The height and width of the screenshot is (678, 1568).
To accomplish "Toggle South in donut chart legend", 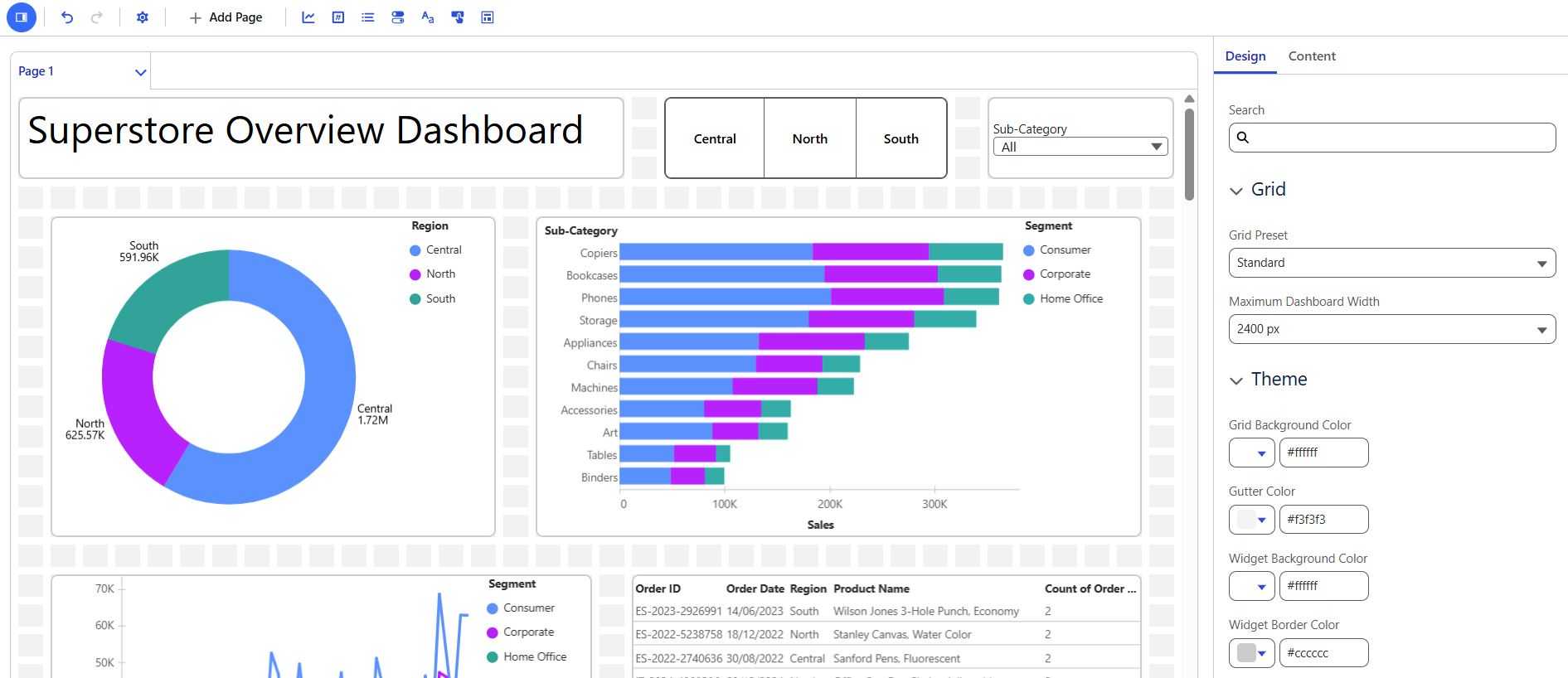I will click(x=432, y=299).
